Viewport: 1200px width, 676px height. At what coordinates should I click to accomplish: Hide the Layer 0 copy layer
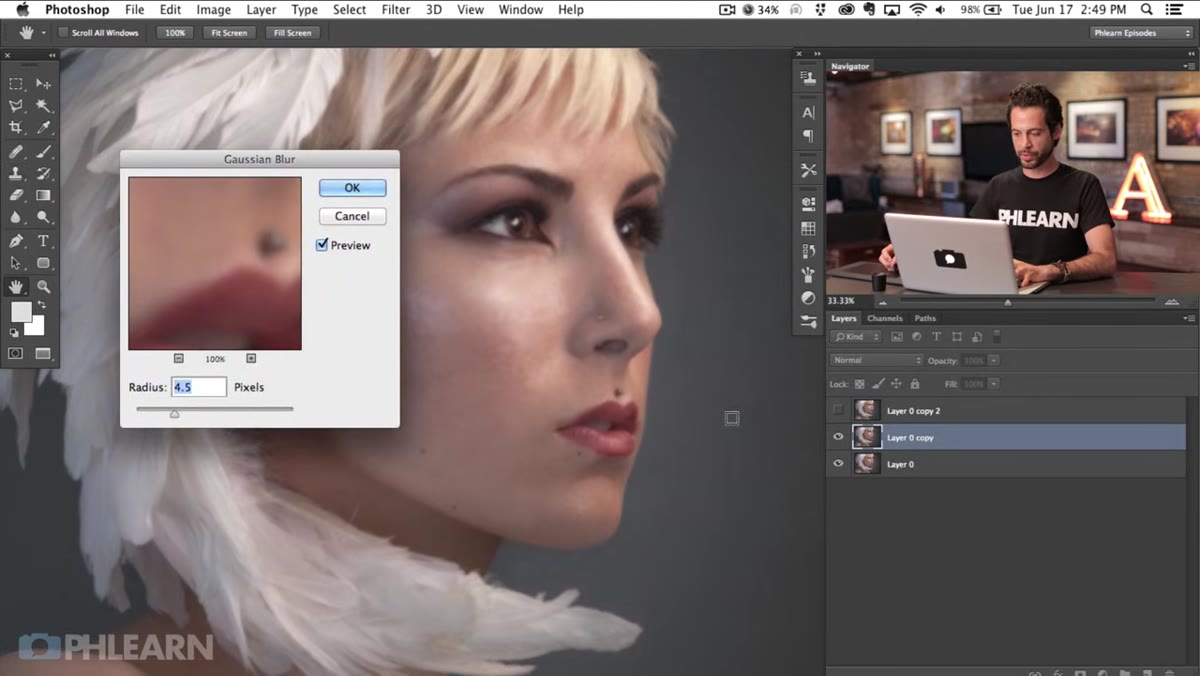[838, 436]
